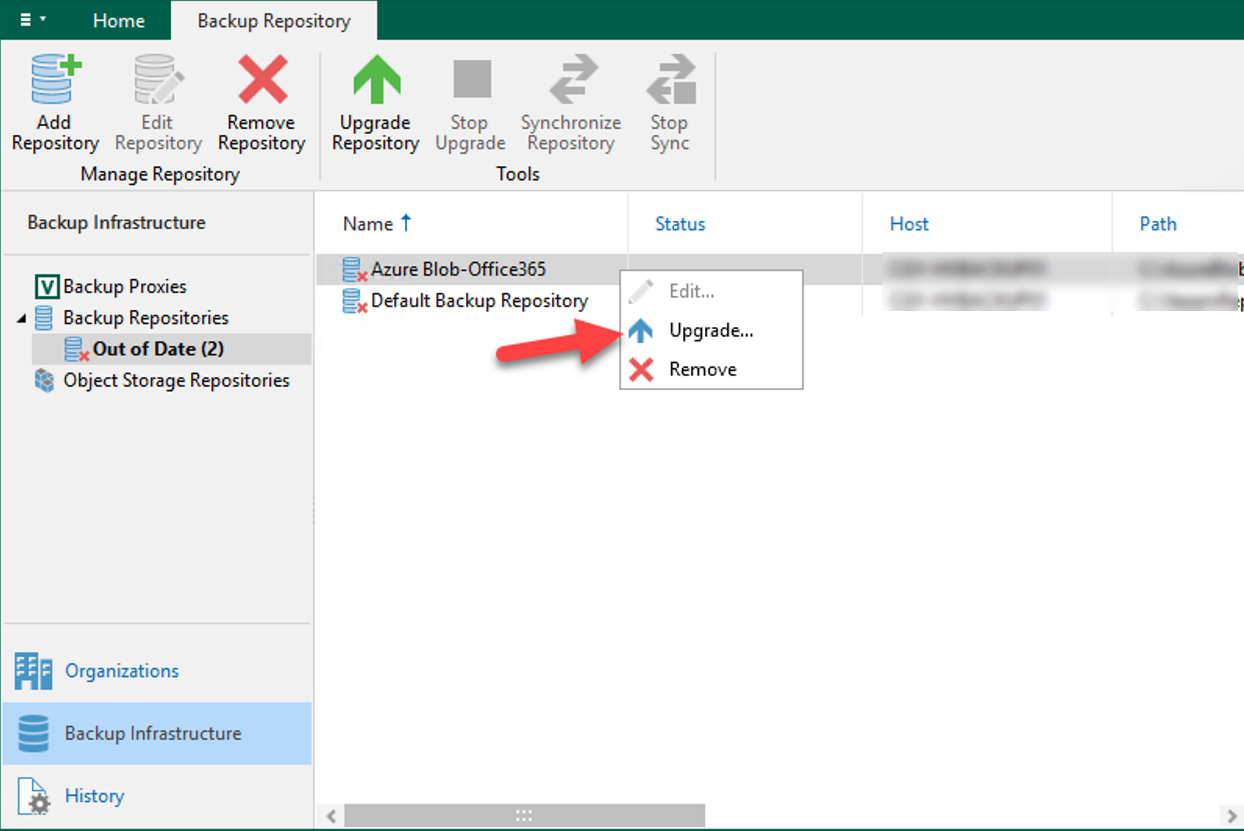Click the Remove Repository red X icon
This screenshot has height=831, width=1244.
(261, 82)
